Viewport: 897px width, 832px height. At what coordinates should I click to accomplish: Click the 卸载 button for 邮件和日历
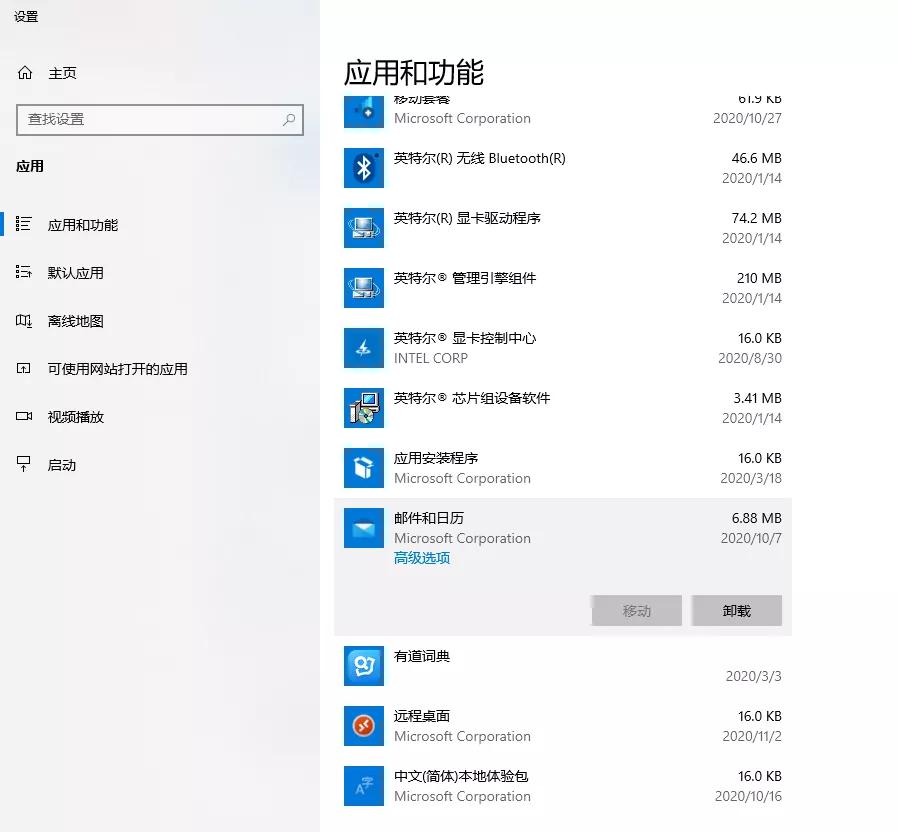pyautogui.click(x=736, y=610)
